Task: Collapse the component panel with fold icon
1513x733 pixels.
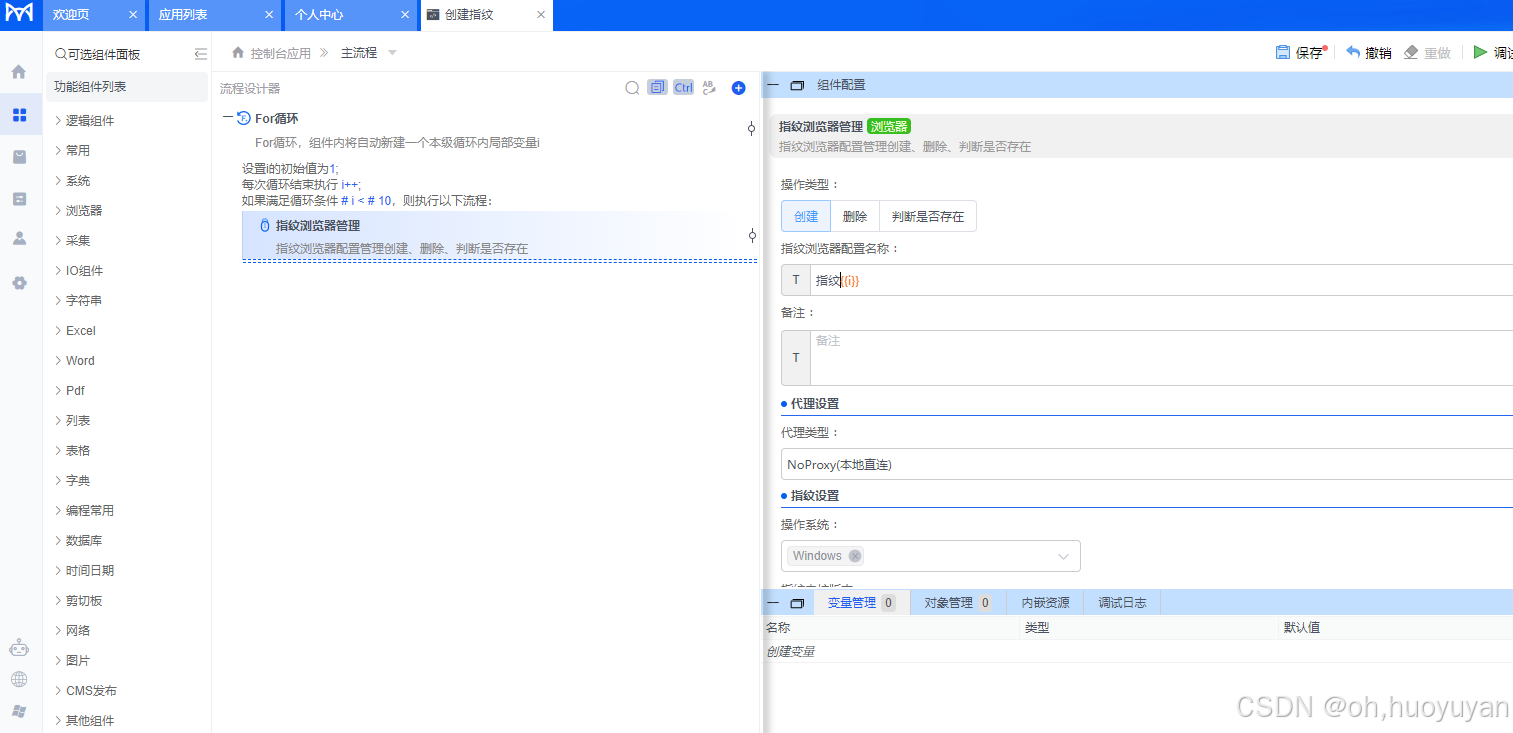Action: (200, 54)
